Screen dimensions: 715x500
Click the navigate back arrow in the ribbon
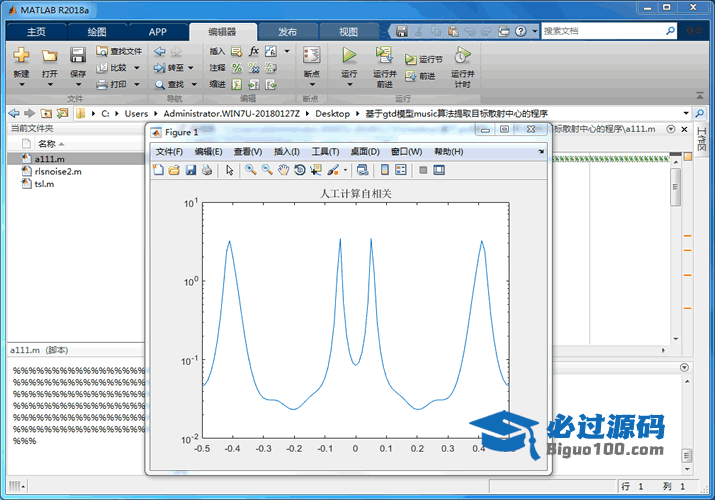(160, 51)
